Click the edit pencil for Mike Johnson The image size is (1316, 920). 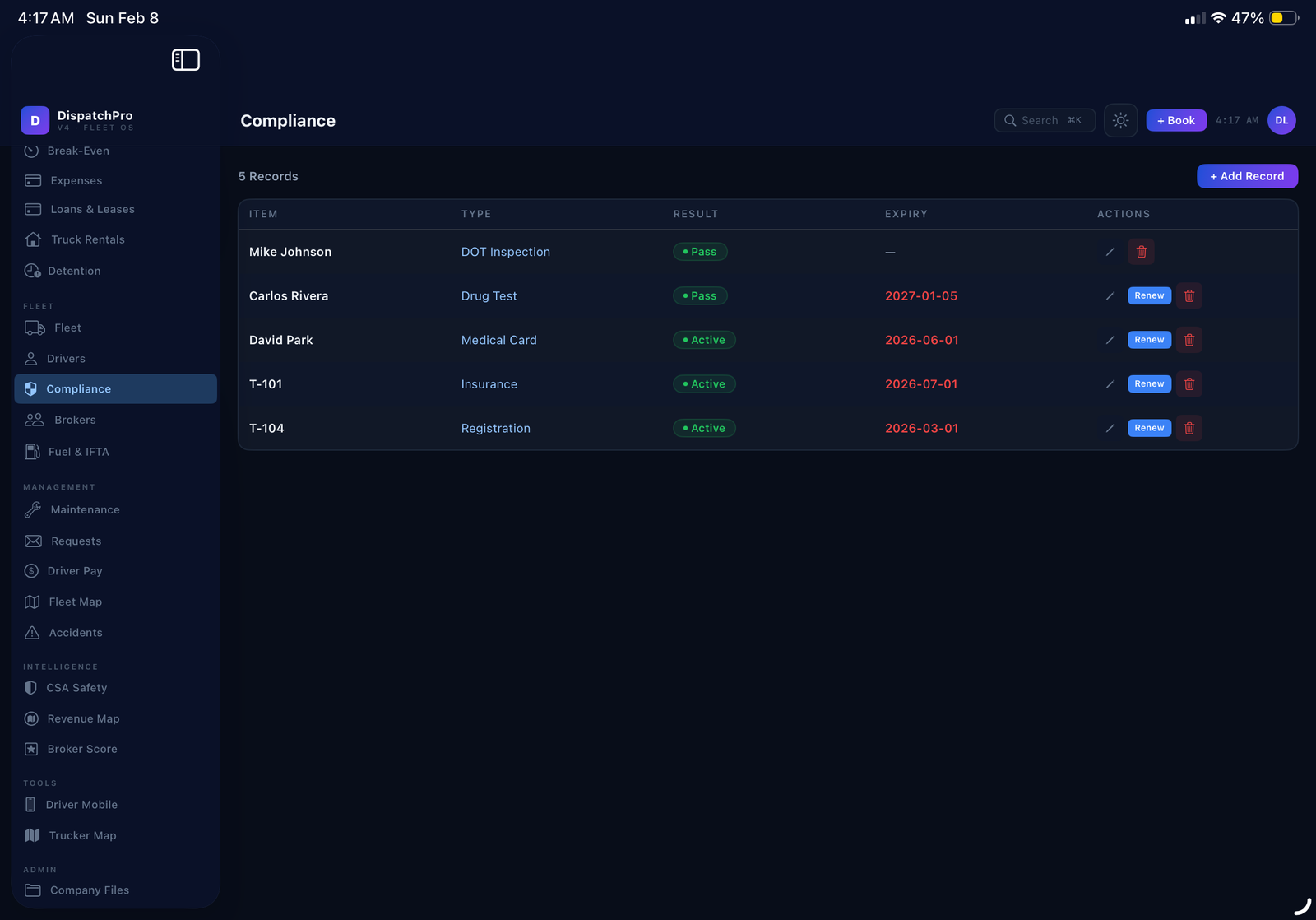click(1110, 252)
